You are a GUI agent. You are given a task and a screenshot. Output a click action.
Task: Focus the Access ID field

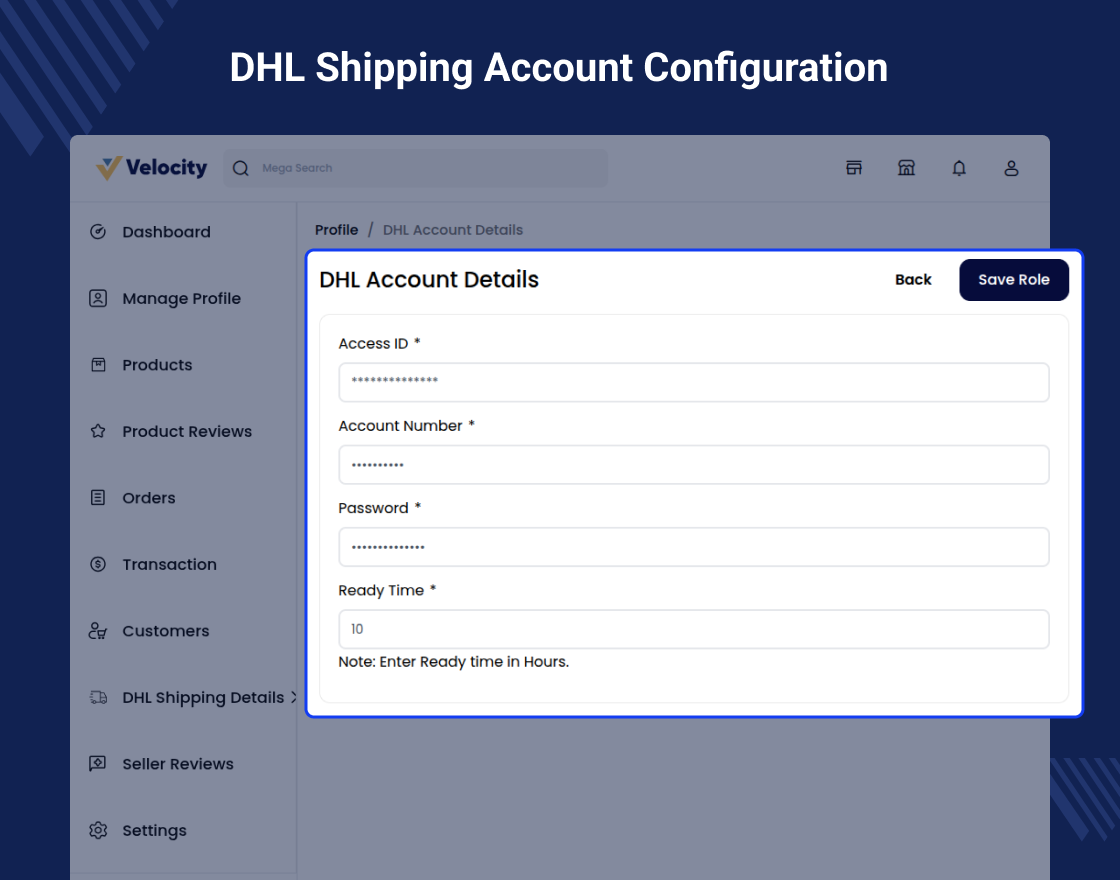point(693,382)
